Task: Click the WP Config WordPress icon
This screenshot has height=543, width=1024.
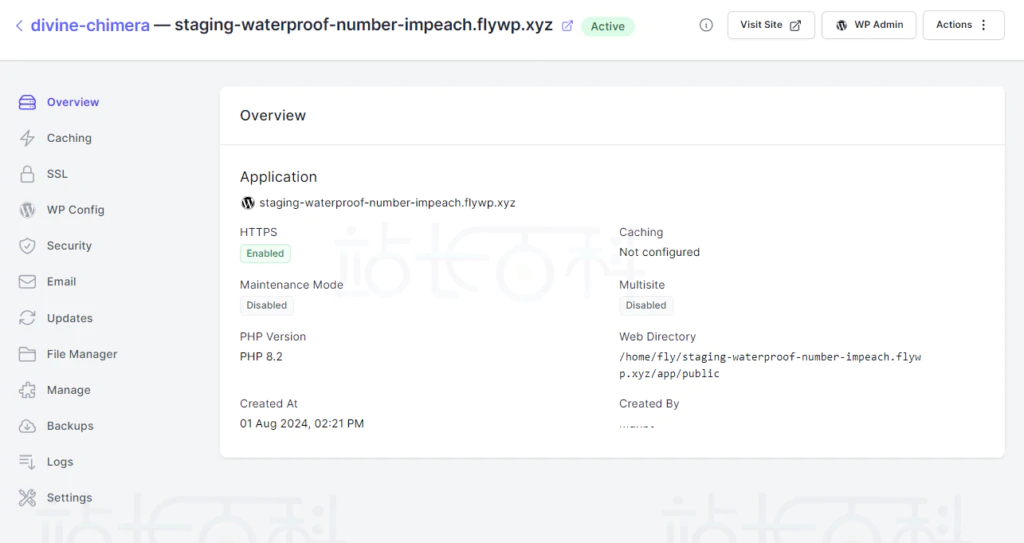Action: (x=27, y=210)
